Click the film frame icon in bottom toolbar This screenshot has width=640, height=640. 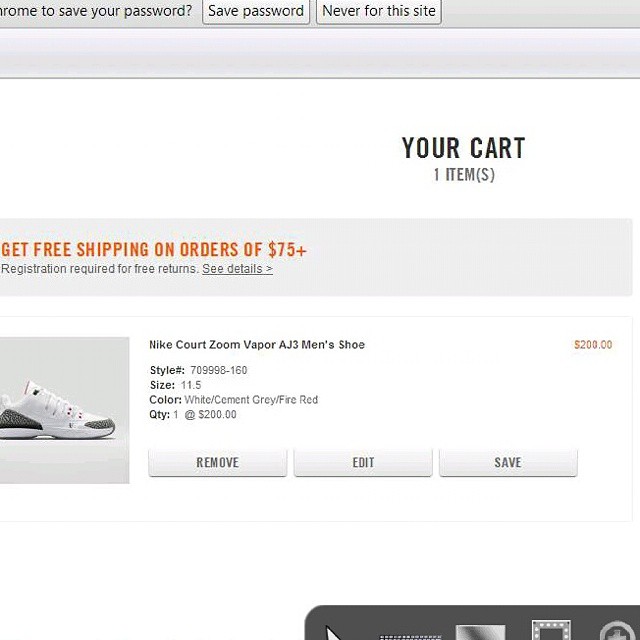tap(551, 630)
